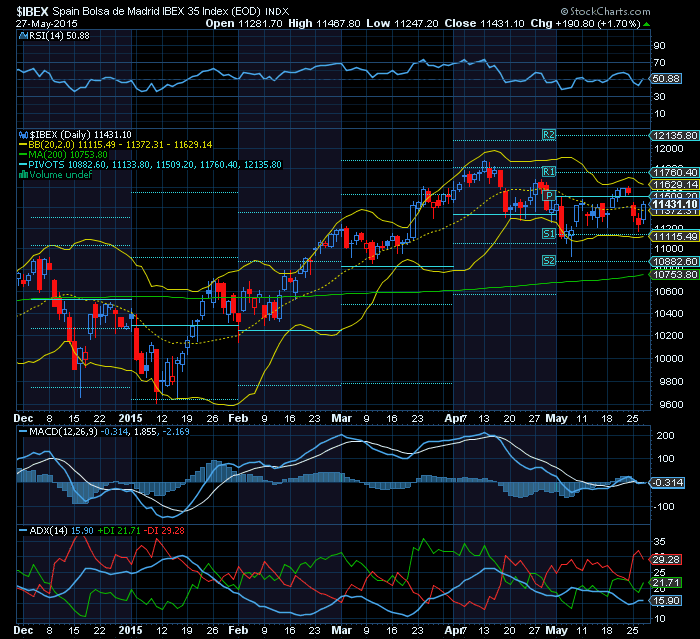Image resolution: width=700 pixels, height=639 pixels.
Task: Click the -DI 29.28 legend text
Action: (x=166, y=531)
